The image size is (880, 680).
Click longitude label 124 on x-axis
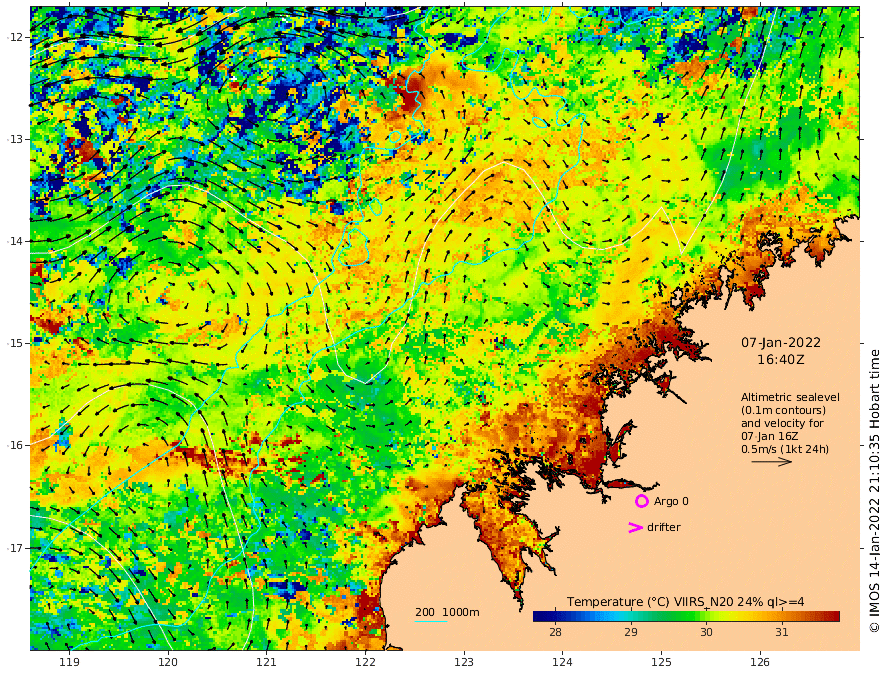coord(562,662)
